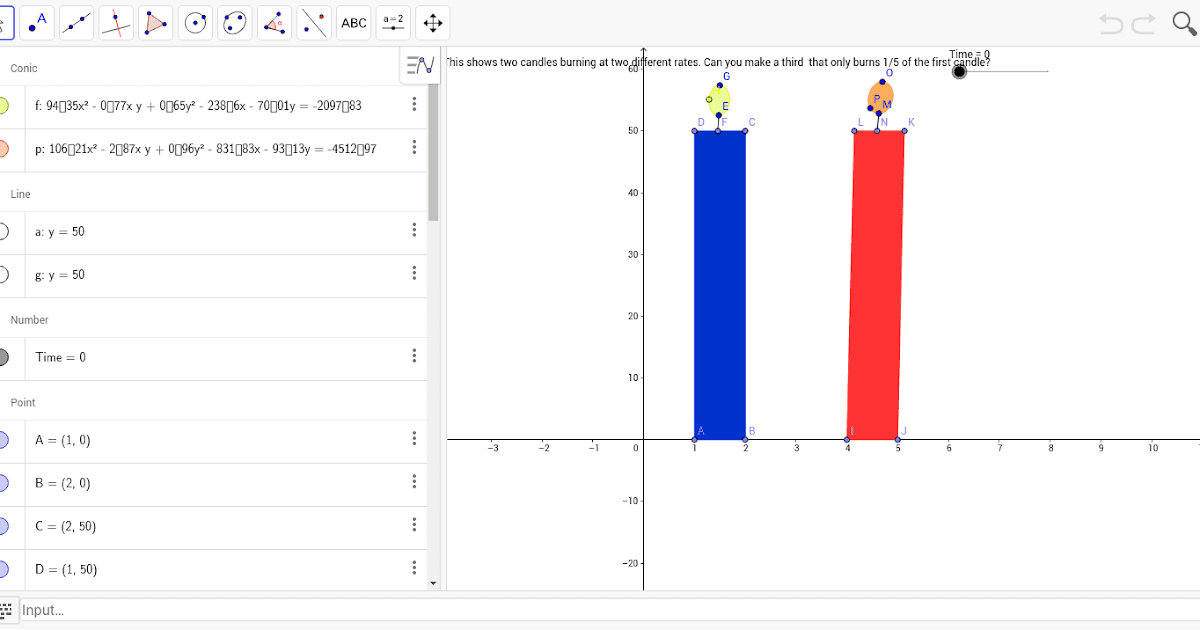
Task: Select the ABC Text tool
Action: pyautogui.click(x=354, y=22)
